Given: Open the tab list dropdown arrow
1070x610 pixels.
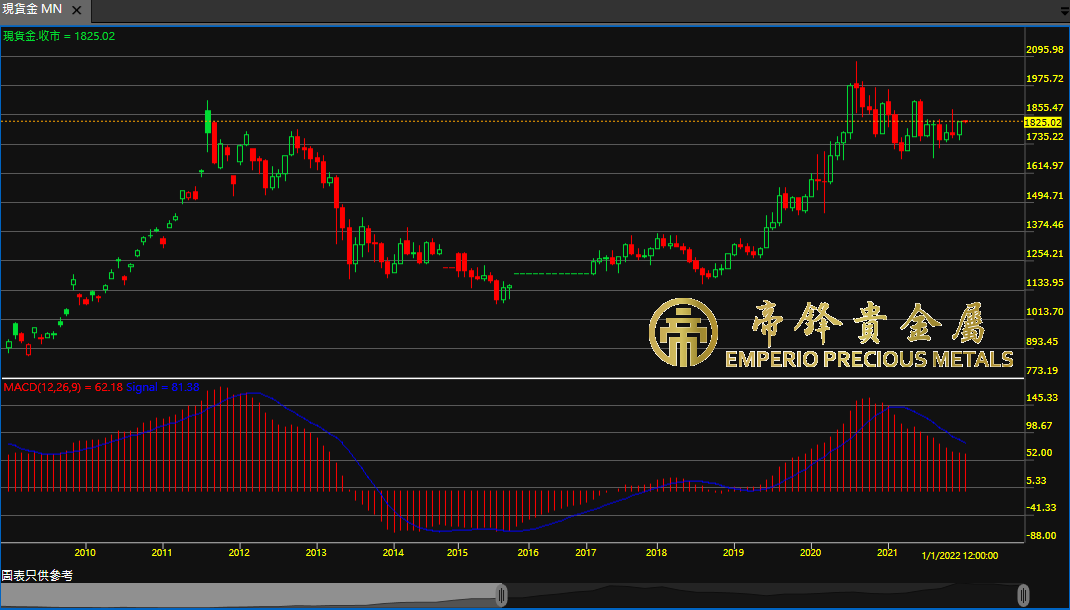Looking at the screenshot, I should coord(1065,11).
